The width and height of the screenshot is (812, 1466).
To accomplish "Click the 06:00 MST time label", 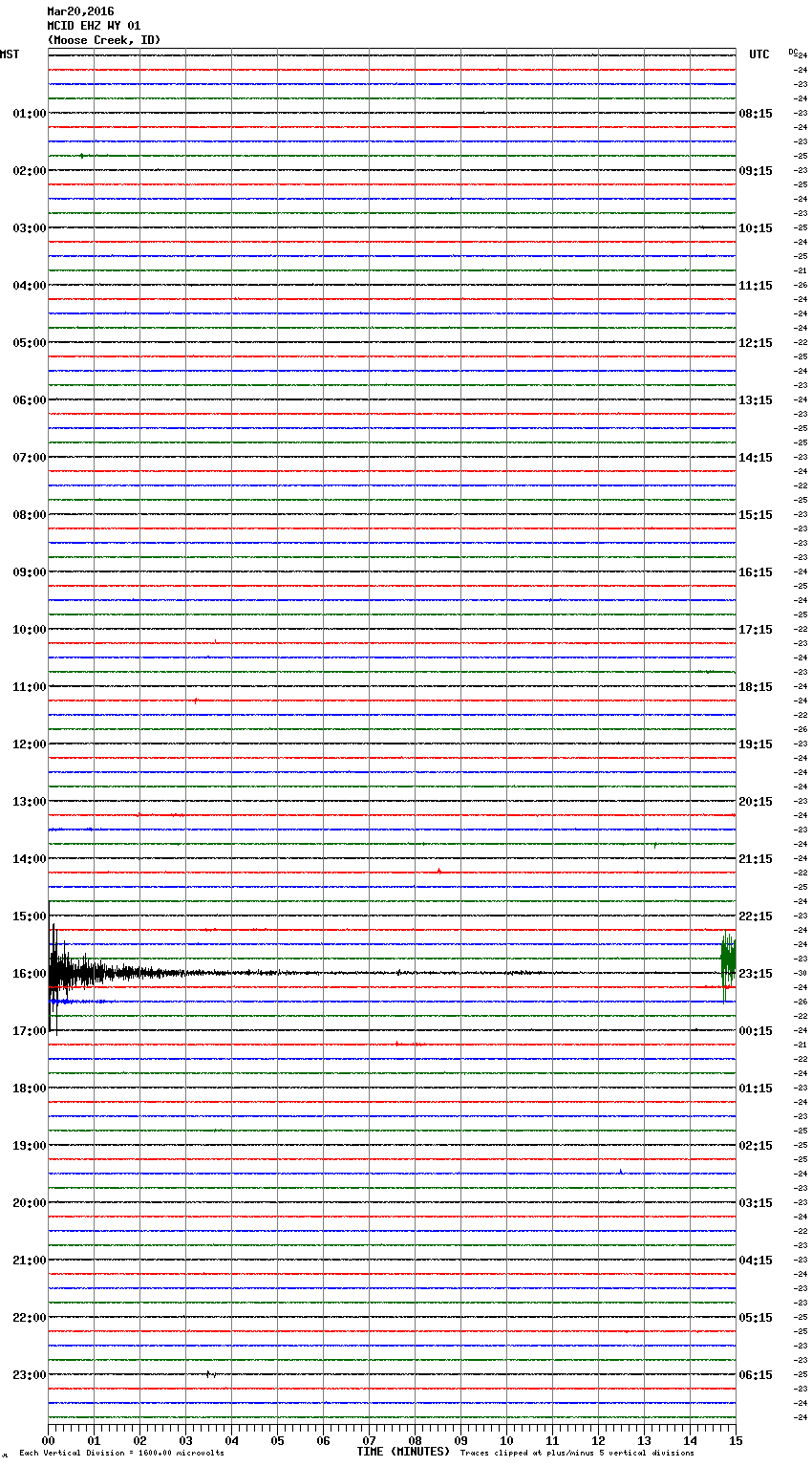I will click(x=30, y=400).
